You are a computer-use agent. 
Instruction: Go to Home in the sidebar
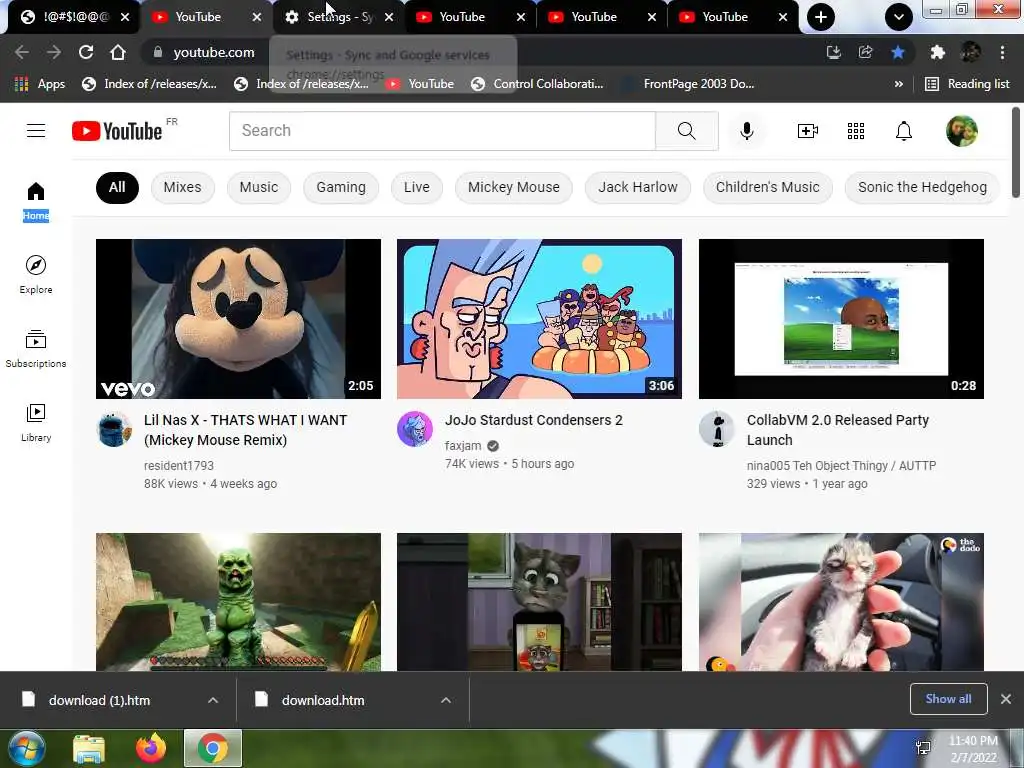[x=36, y=201]
